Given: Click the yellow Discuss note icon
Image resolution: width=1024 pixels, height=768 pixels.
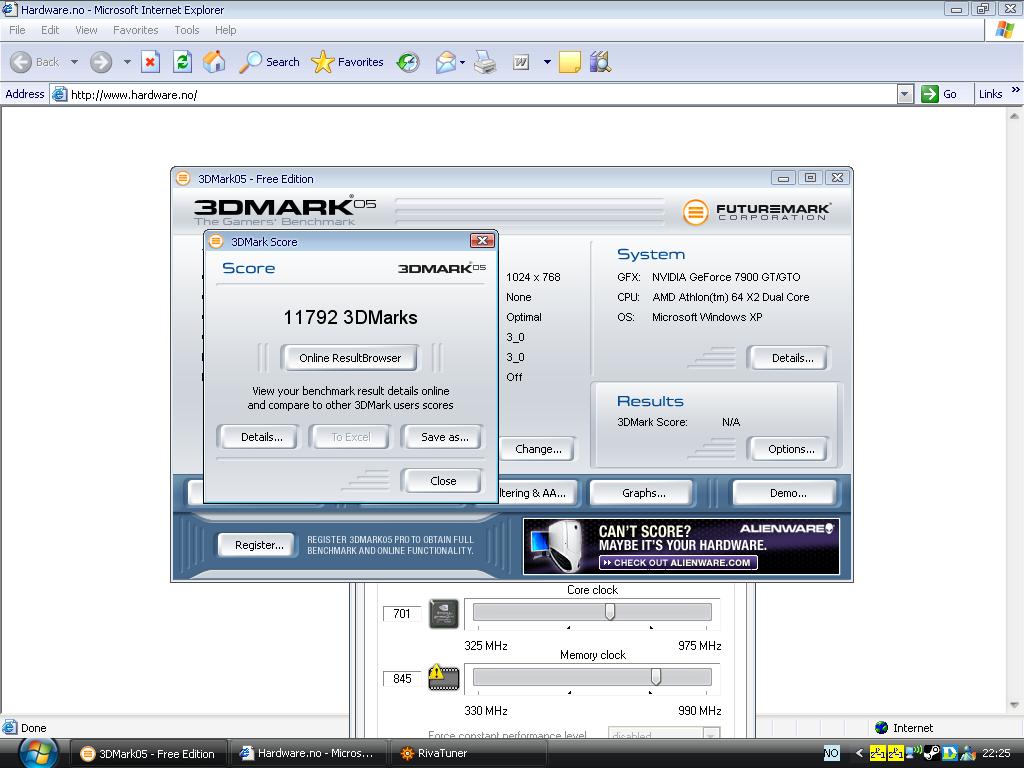Looking at the screenshot, I should [x=569, y=62].
